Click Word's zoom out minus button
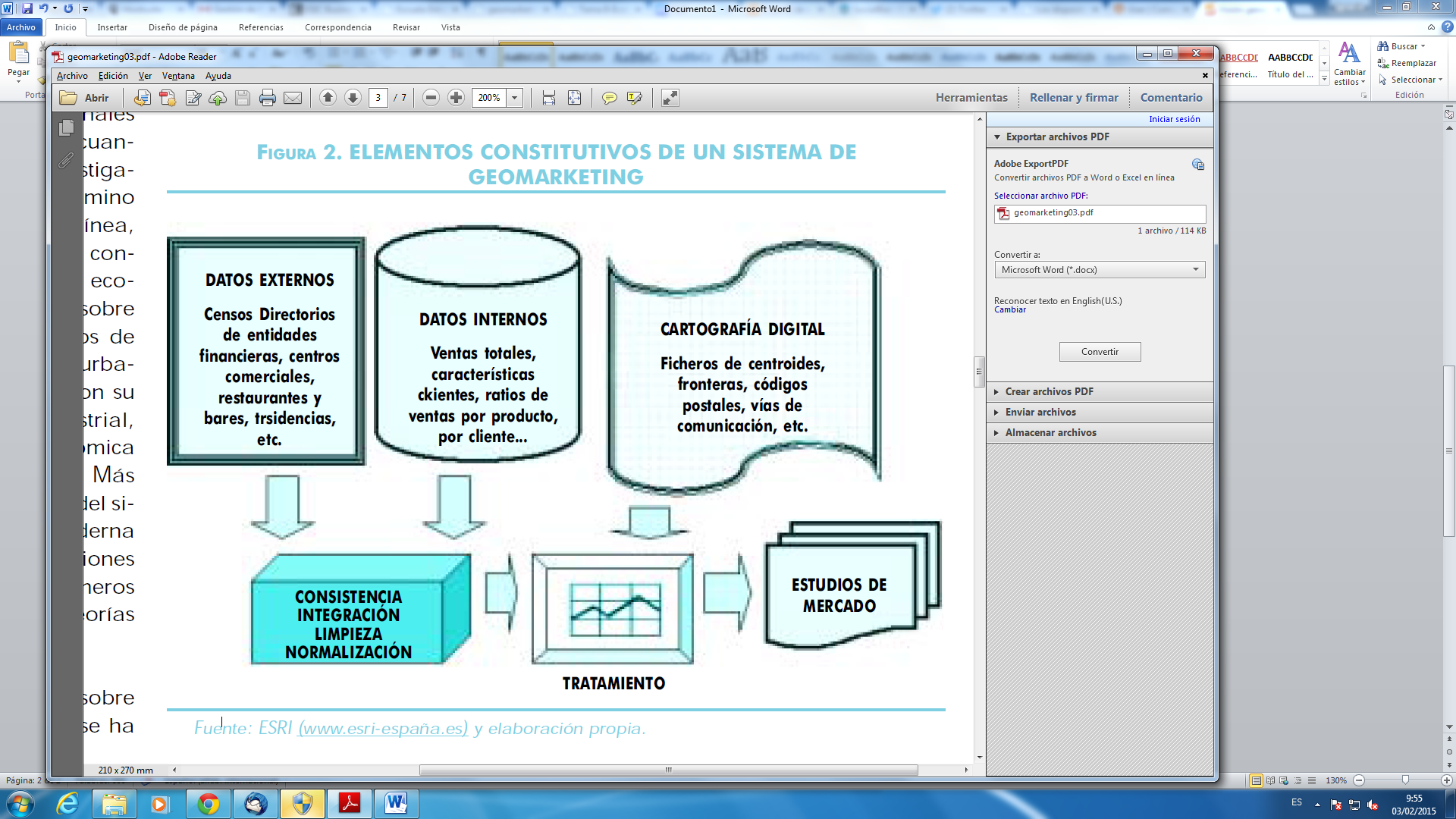 (x=1359, y=780)
